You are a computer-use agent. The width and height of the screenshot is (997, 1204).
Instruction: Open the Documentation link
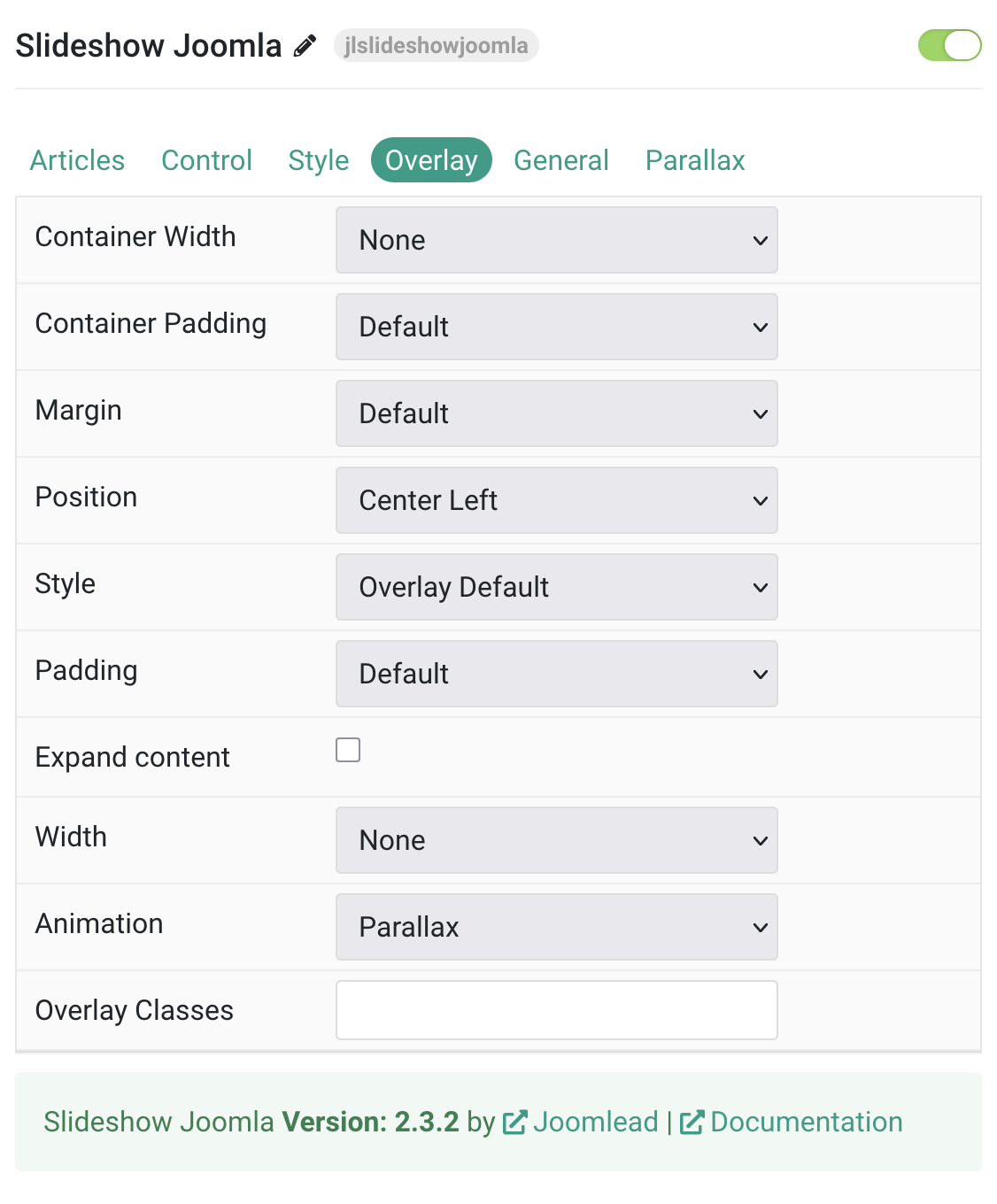(806, 1122)
